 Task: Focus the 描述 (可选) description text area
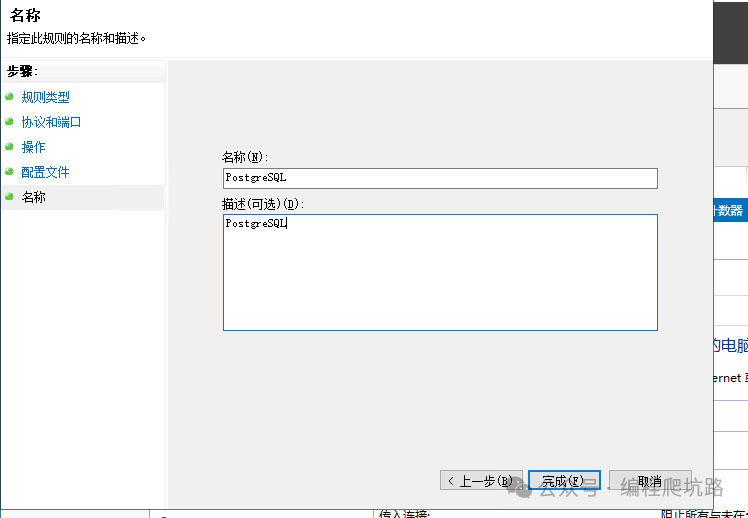[440, 272]
